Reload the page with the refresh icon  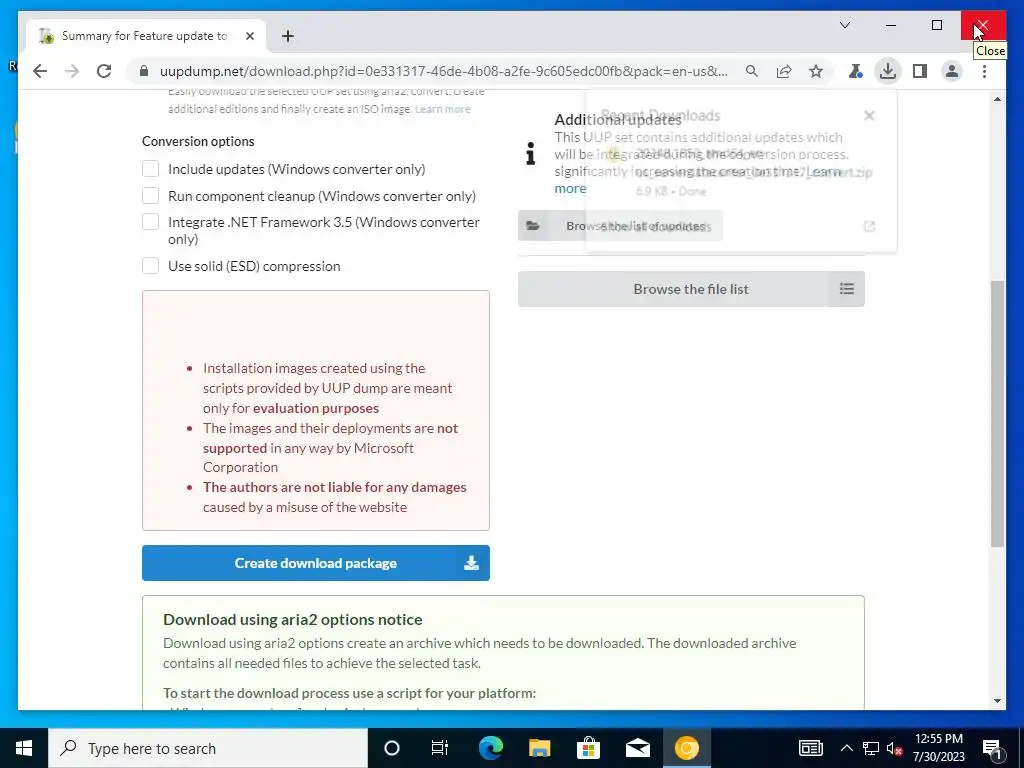point(104,71)
